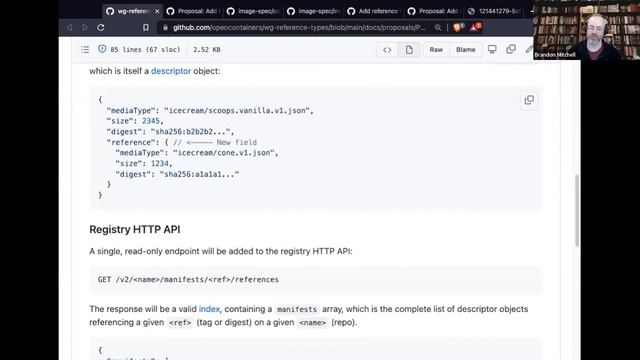This screenshot has width=640, height=360.
Task: Click the GET /v2 references endpoint text
Action: pyautogui.click(x=188, y=280)
